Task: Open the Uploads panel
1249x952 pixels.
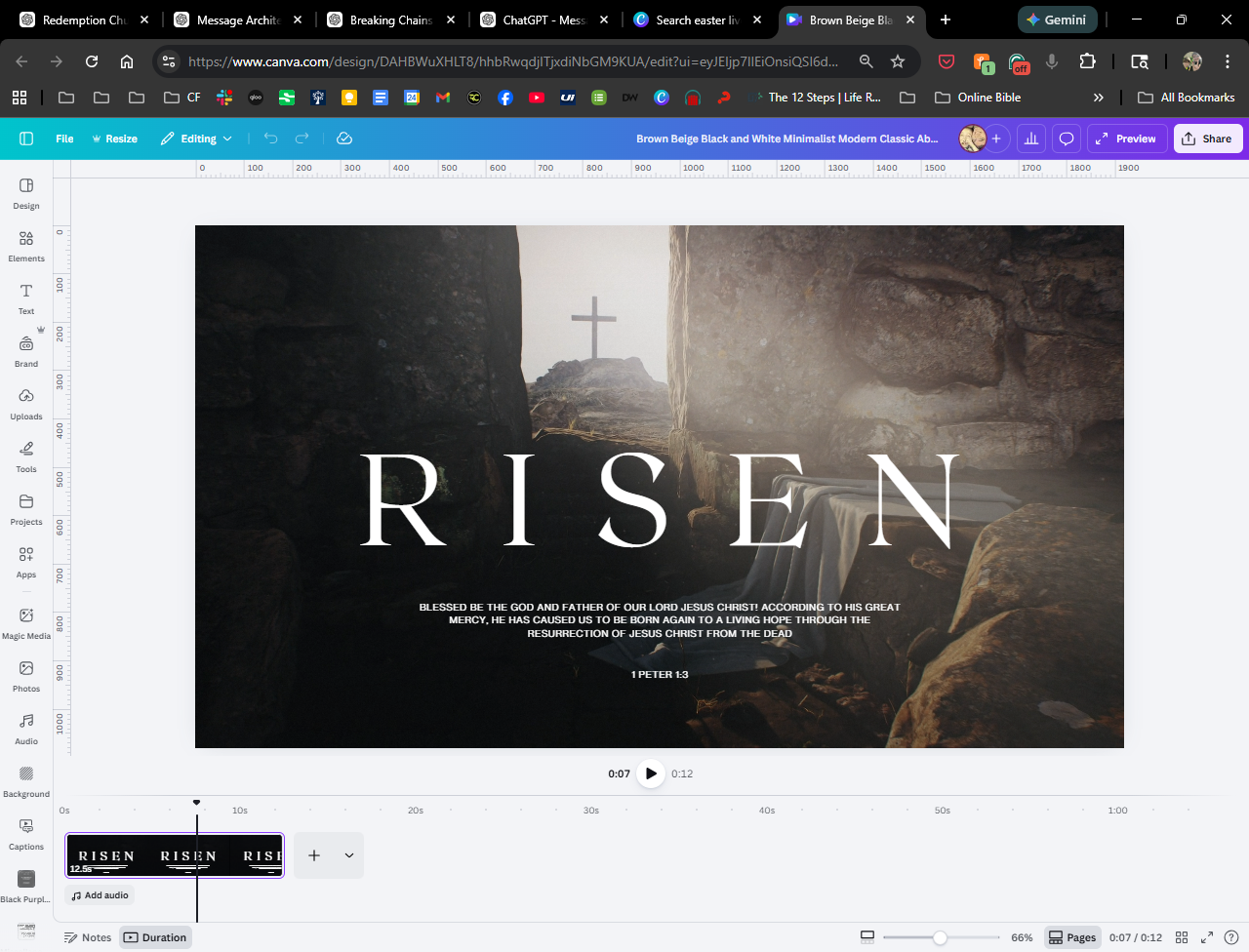Action: coord(26,404)
